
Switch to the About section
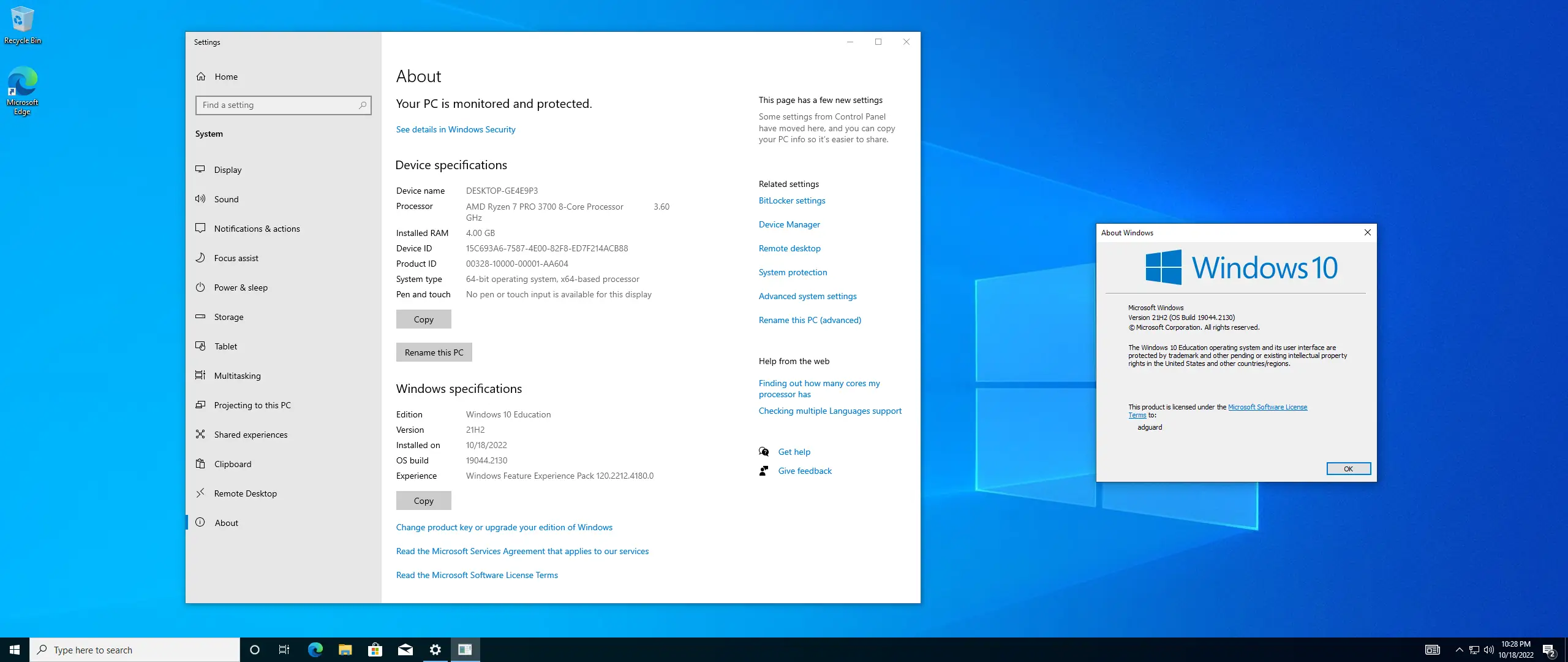pos(226,522)
